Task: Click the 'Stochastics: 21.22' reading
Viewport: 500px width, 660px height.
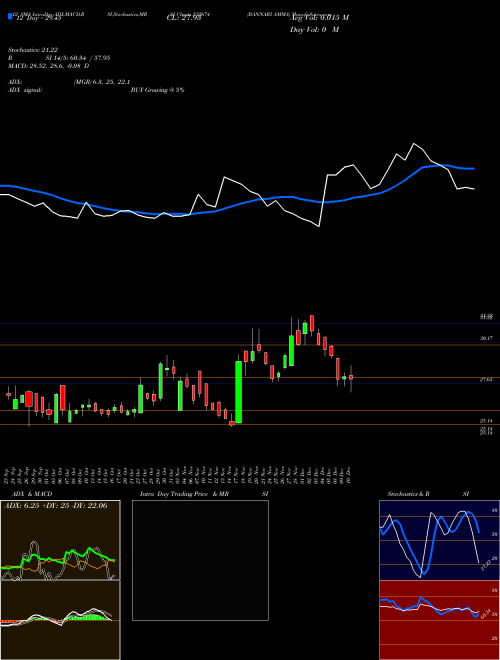Action: tap(32, 50)
